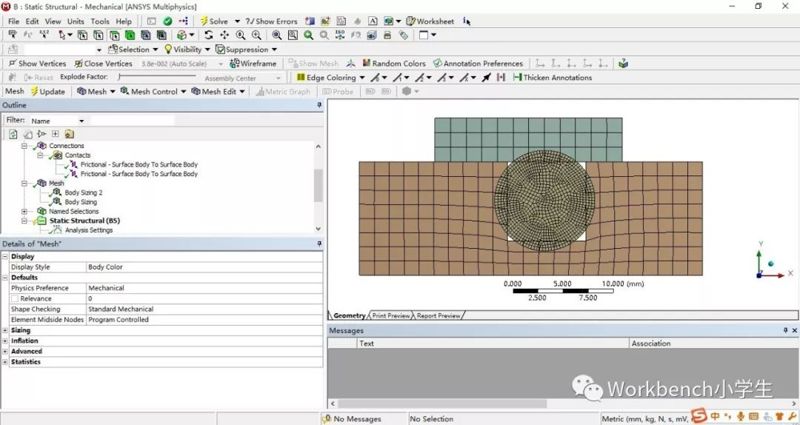Select the Vertex selection filter icon

(x=82, y=35)
